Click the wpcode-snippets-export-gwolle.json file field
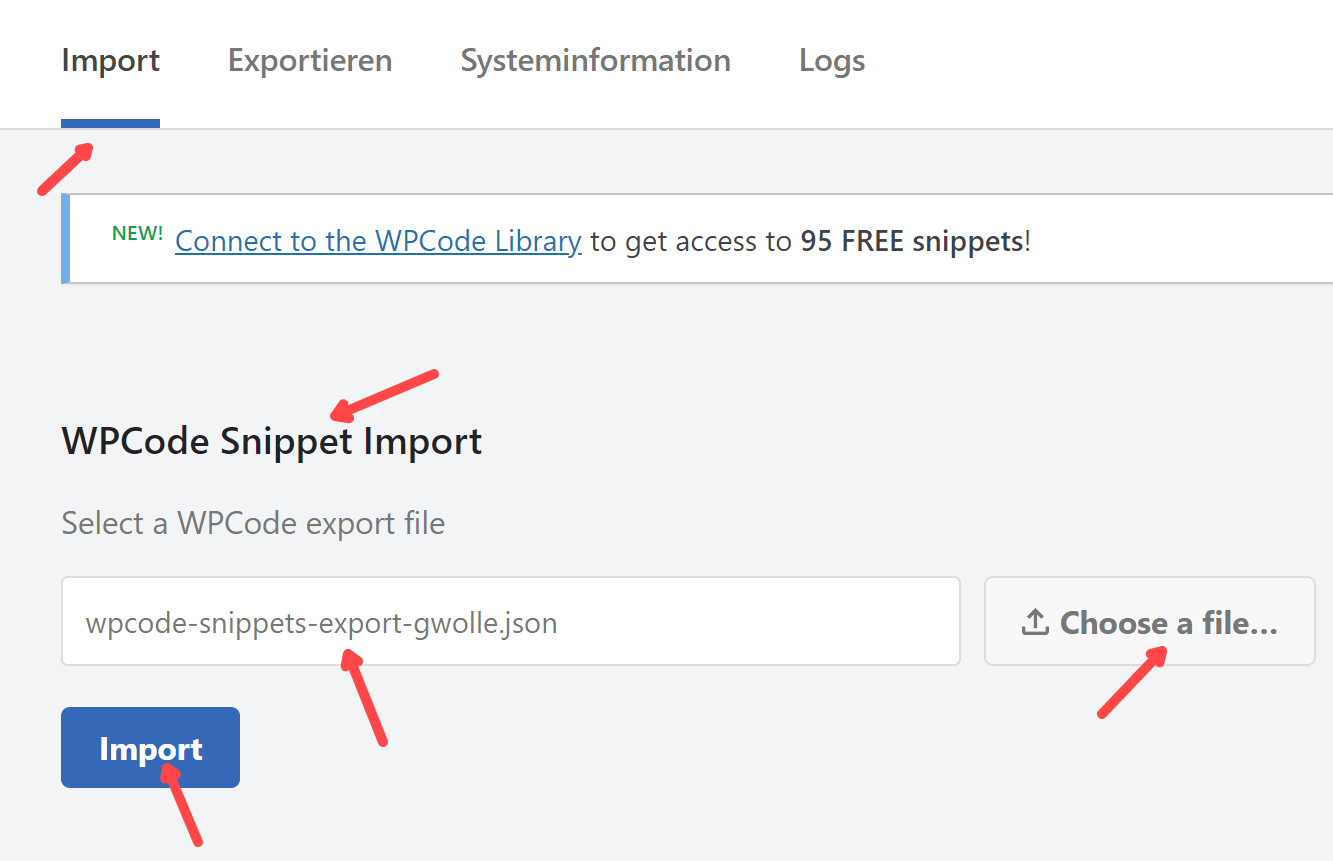This screenshot has width=1333, height=861. (510, 621)
